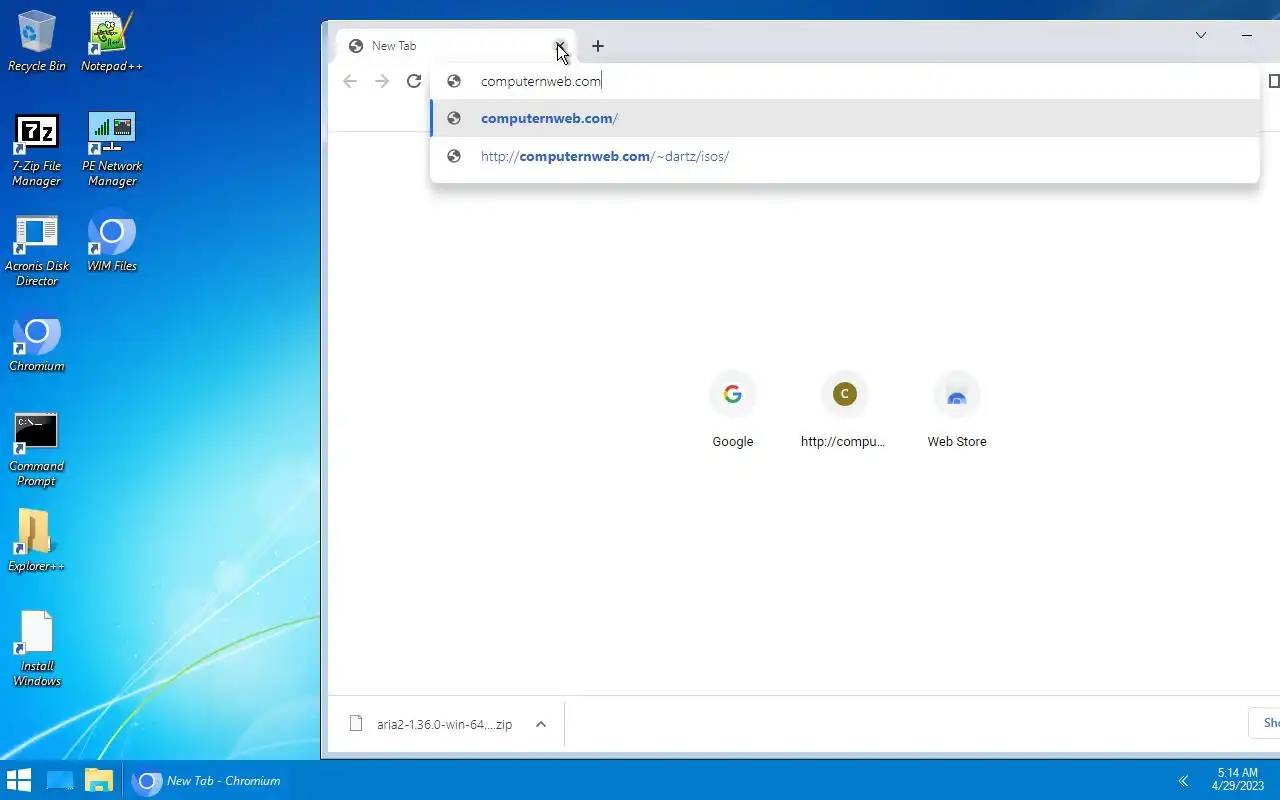The width and height of the screenshot is (1280, 800).
Task: Open PE Network Manager shortcut
Action: (112, 149)
